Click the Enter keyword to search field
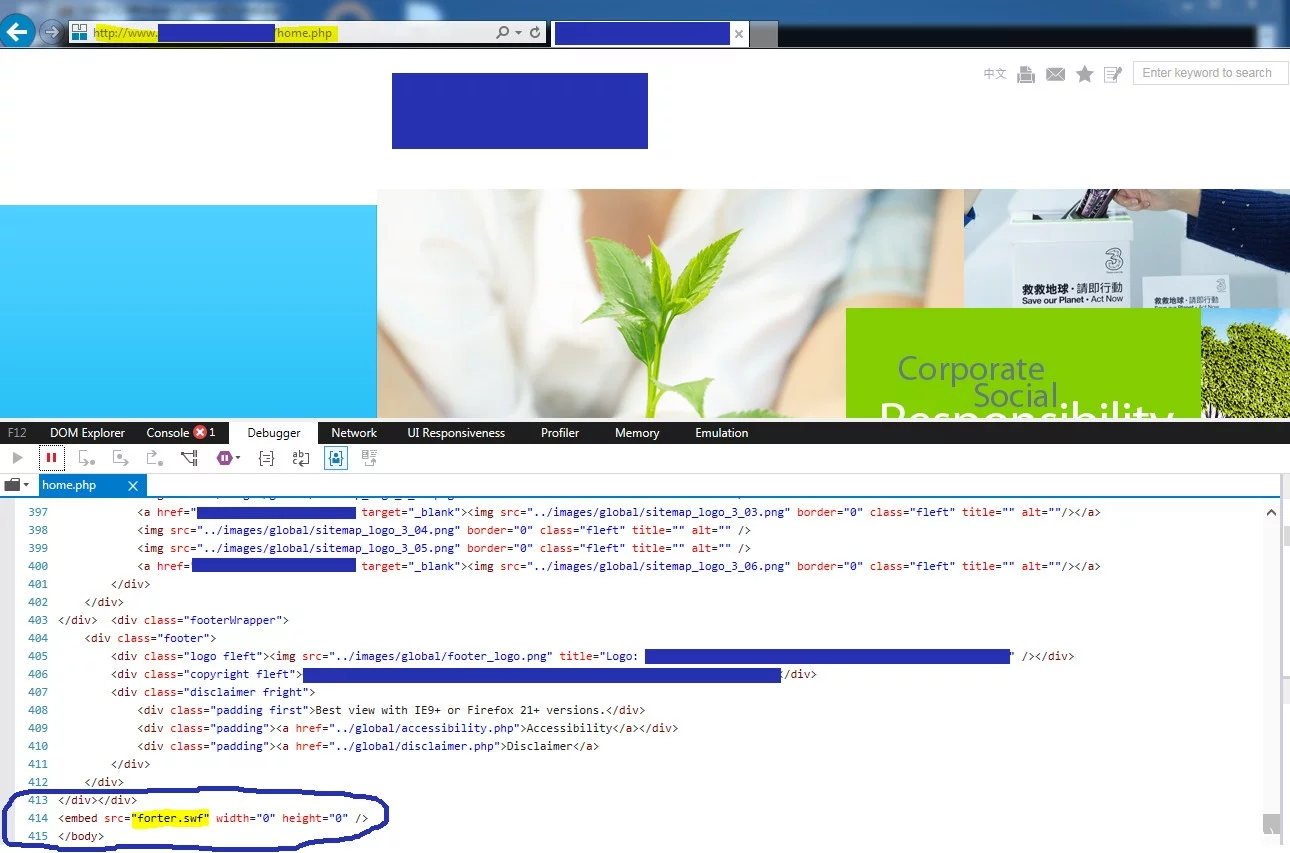Screen dimensions: 1290x853 [1209, 73]
